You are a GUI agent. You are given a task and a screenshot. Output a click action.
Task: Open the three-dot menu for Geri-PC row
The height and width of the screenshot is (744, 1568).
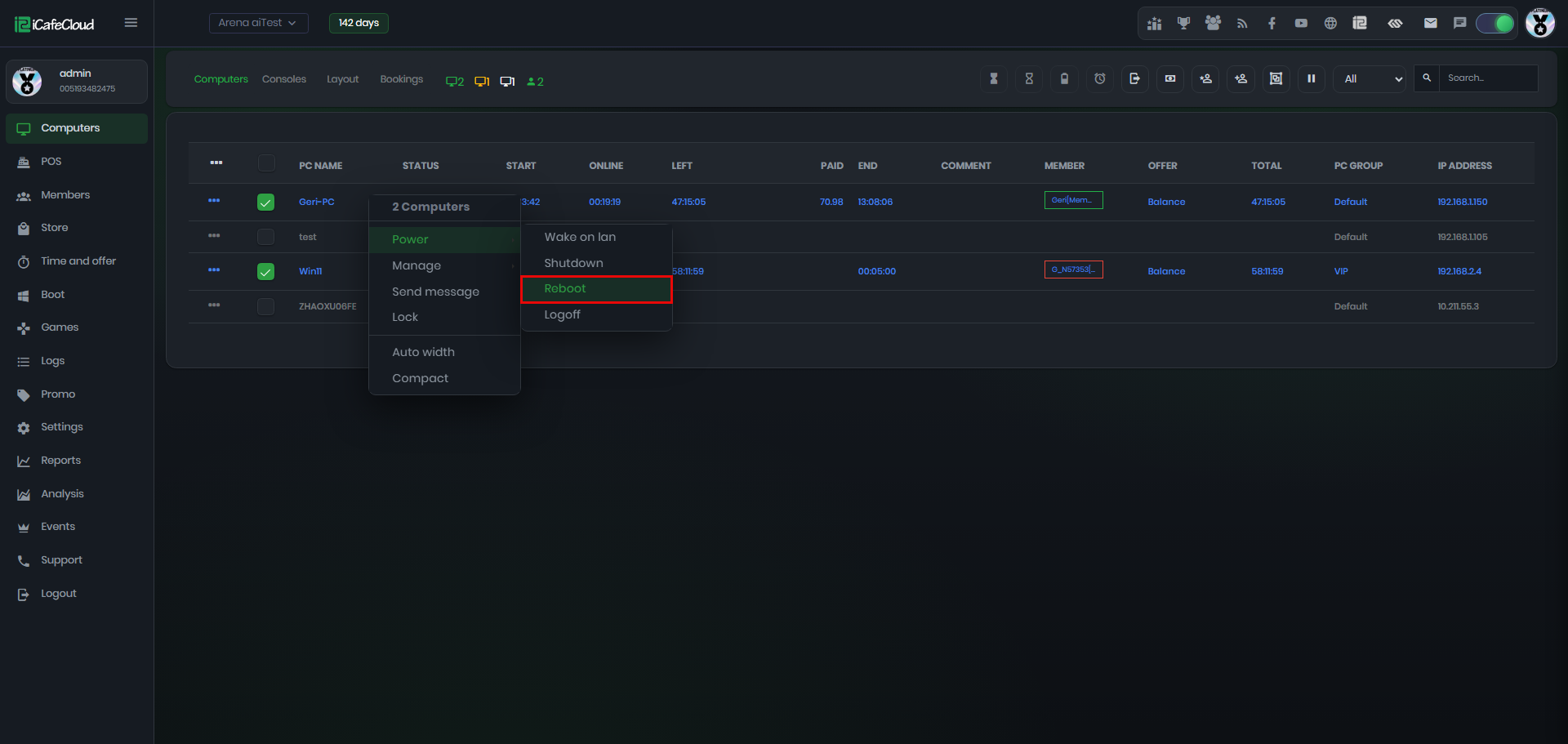214,201
